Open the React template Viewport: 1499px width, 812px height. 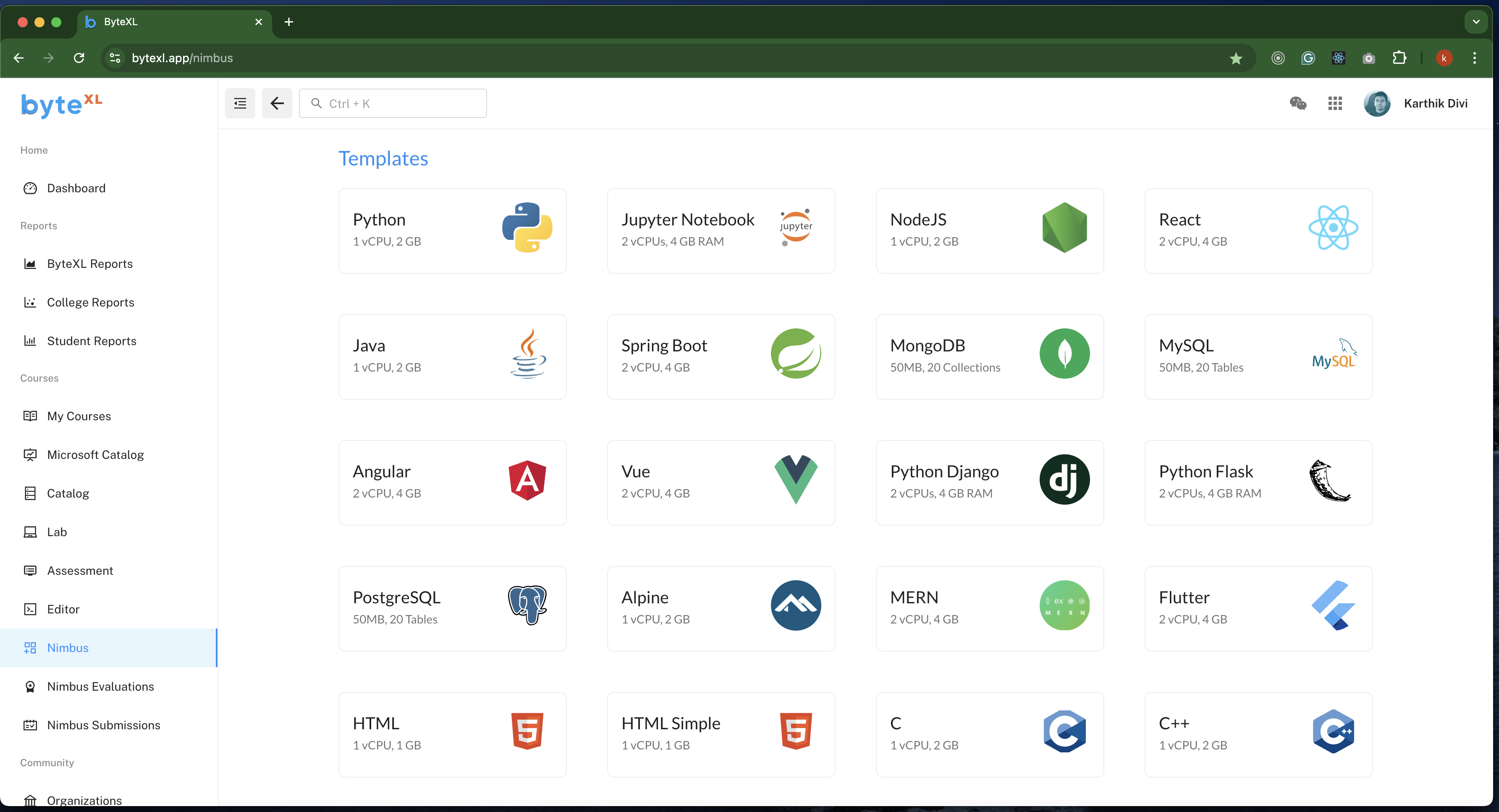coord(1258,231)
